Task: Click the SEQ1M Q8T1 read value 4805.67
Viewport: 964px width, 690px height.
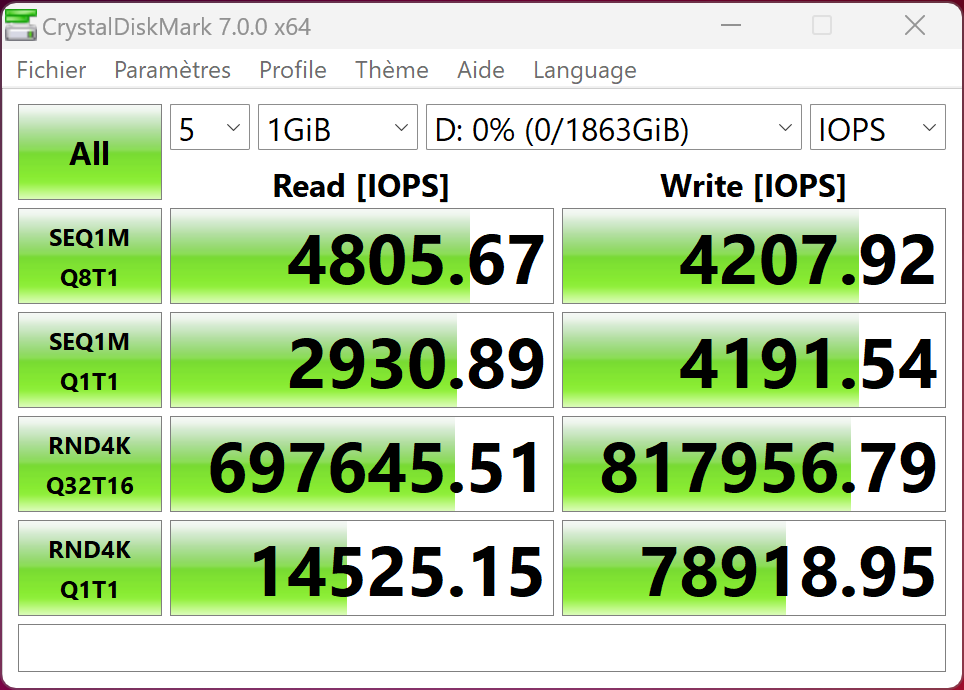Action: (362, 256)
